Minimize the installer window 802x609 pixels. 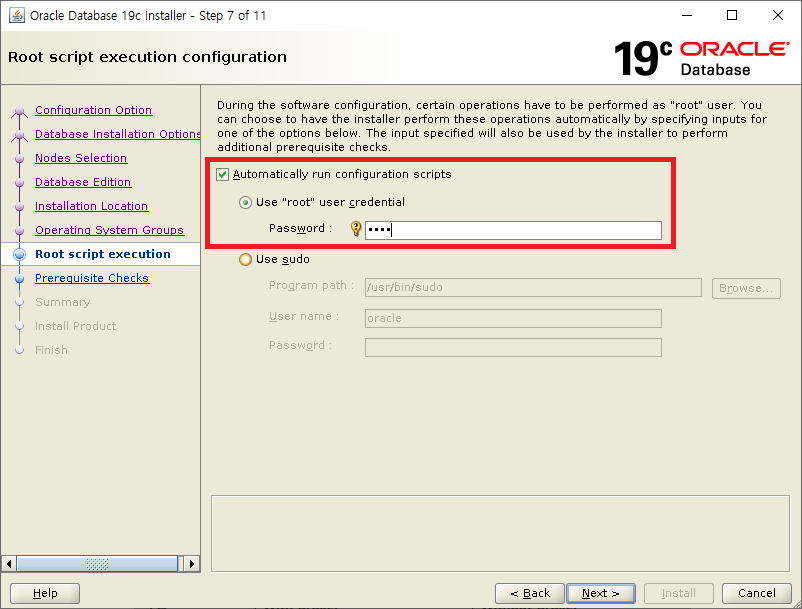click(x=687, y=15)
